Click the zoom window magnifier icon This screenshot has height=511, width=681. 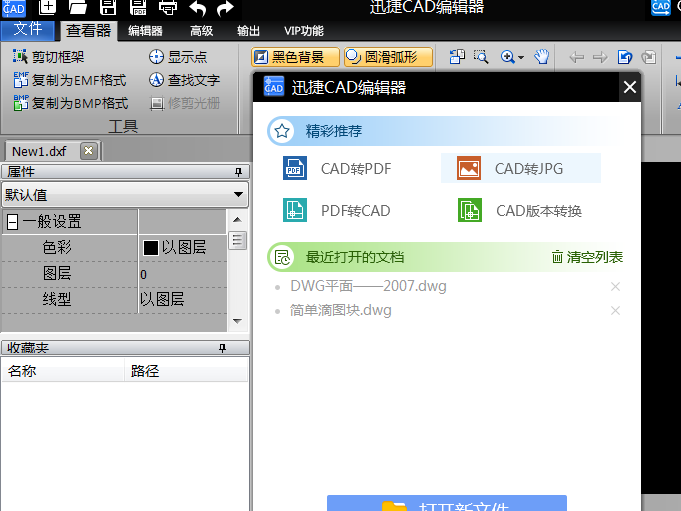pyautogui.click(x=481, y=57)
